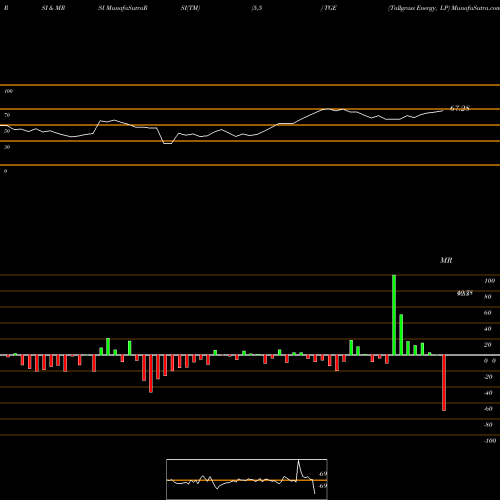This screenshot has height=500, width=500.
Task: Click the second-tallest green bar in MR histogram
Action: click(401, 335)
